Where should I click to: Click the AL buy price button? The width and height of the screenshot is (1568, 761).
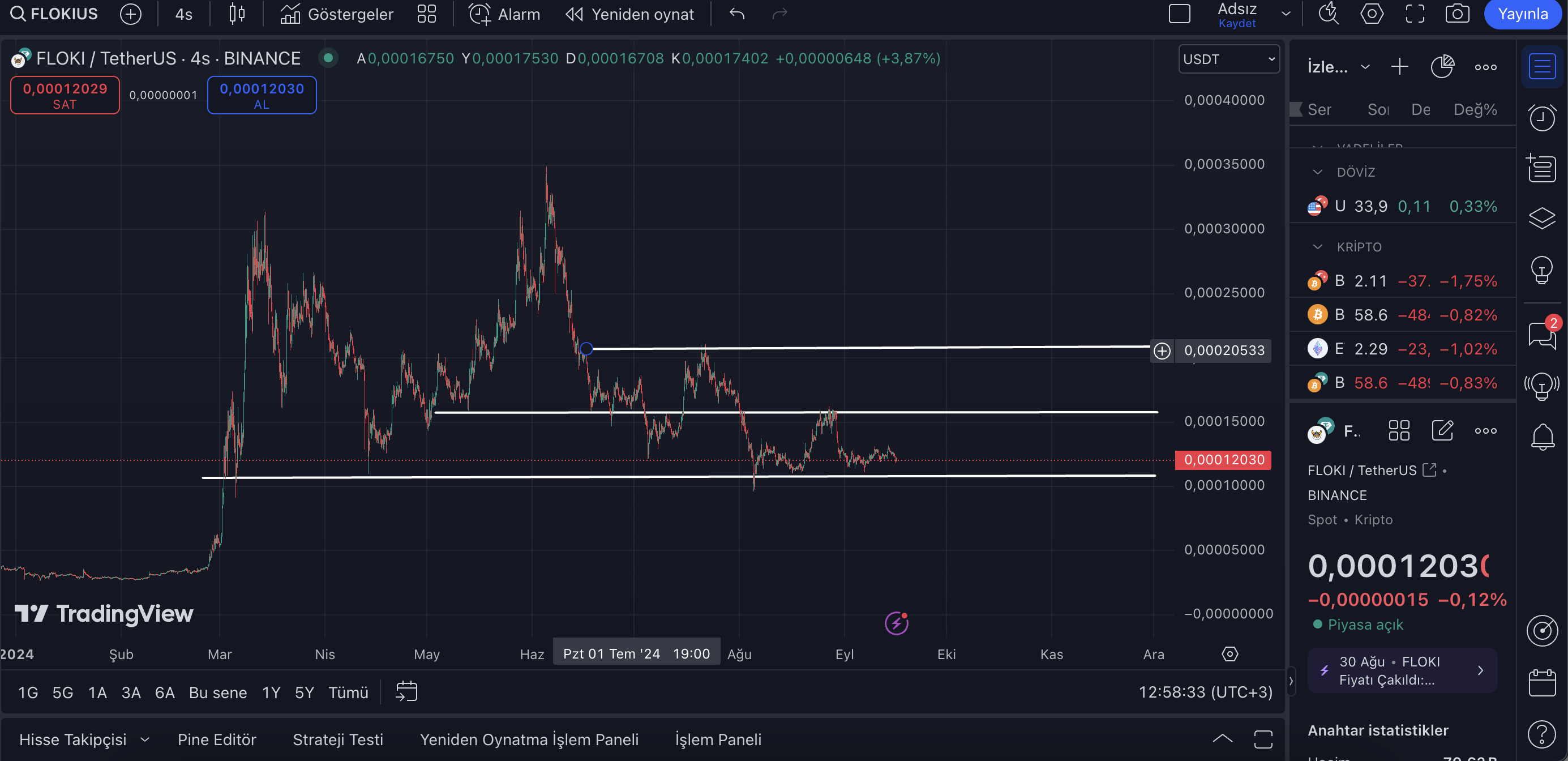262,95
